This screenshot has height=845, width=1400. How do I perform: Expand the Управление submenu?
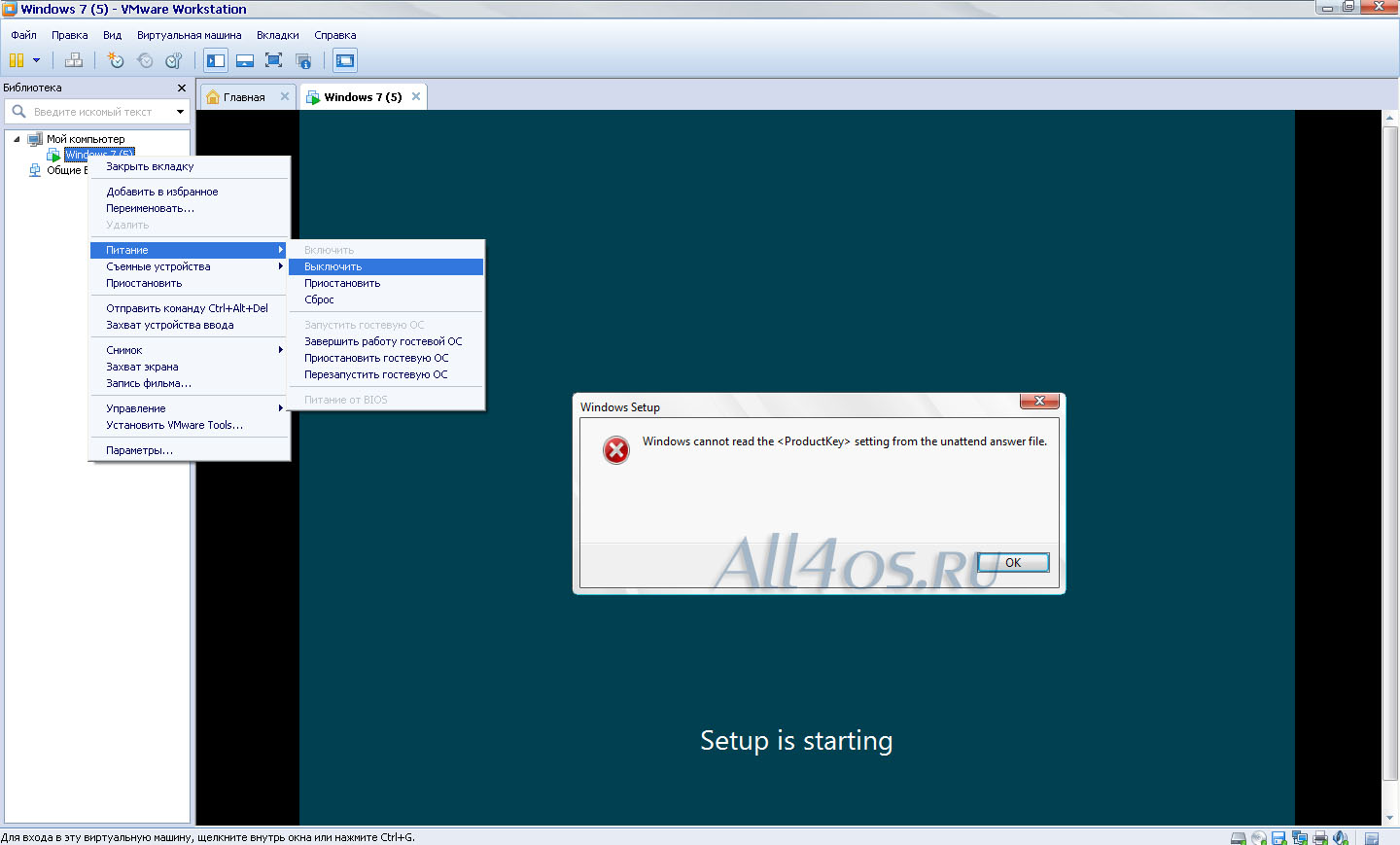tap(190, 408)
